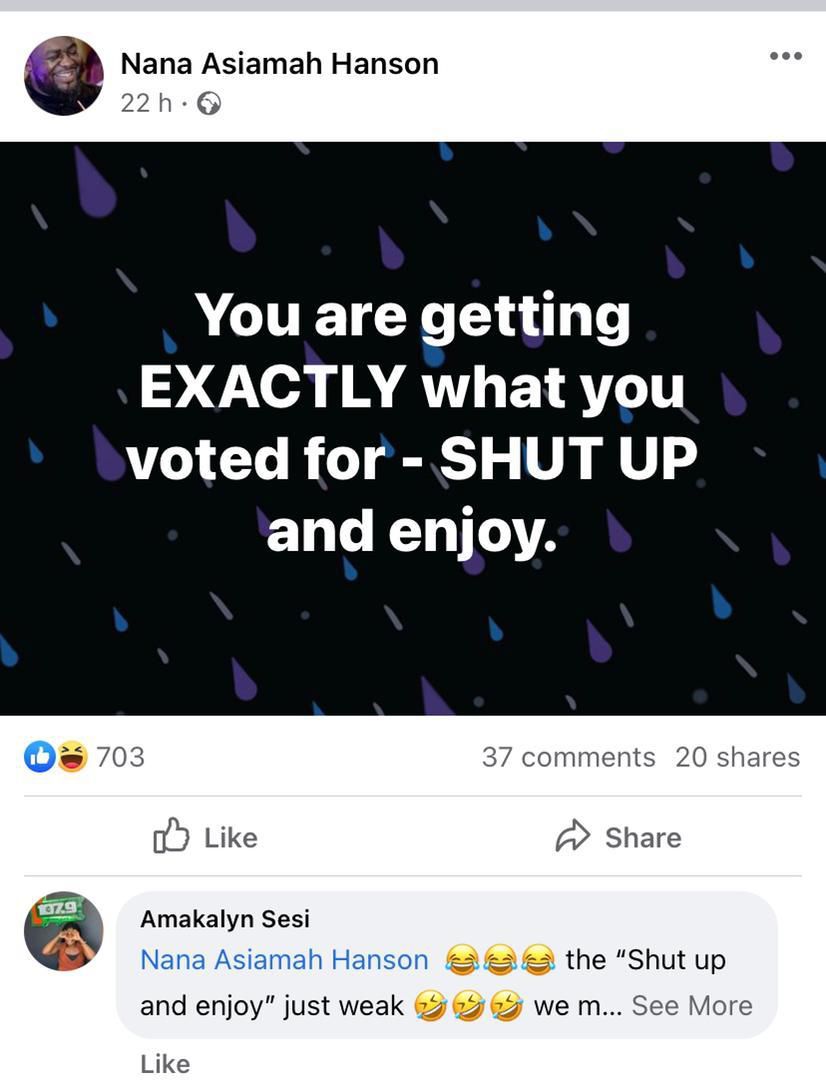View the 20 shares list
This screenshot has height=1080, width=826.
click(737, 757)
